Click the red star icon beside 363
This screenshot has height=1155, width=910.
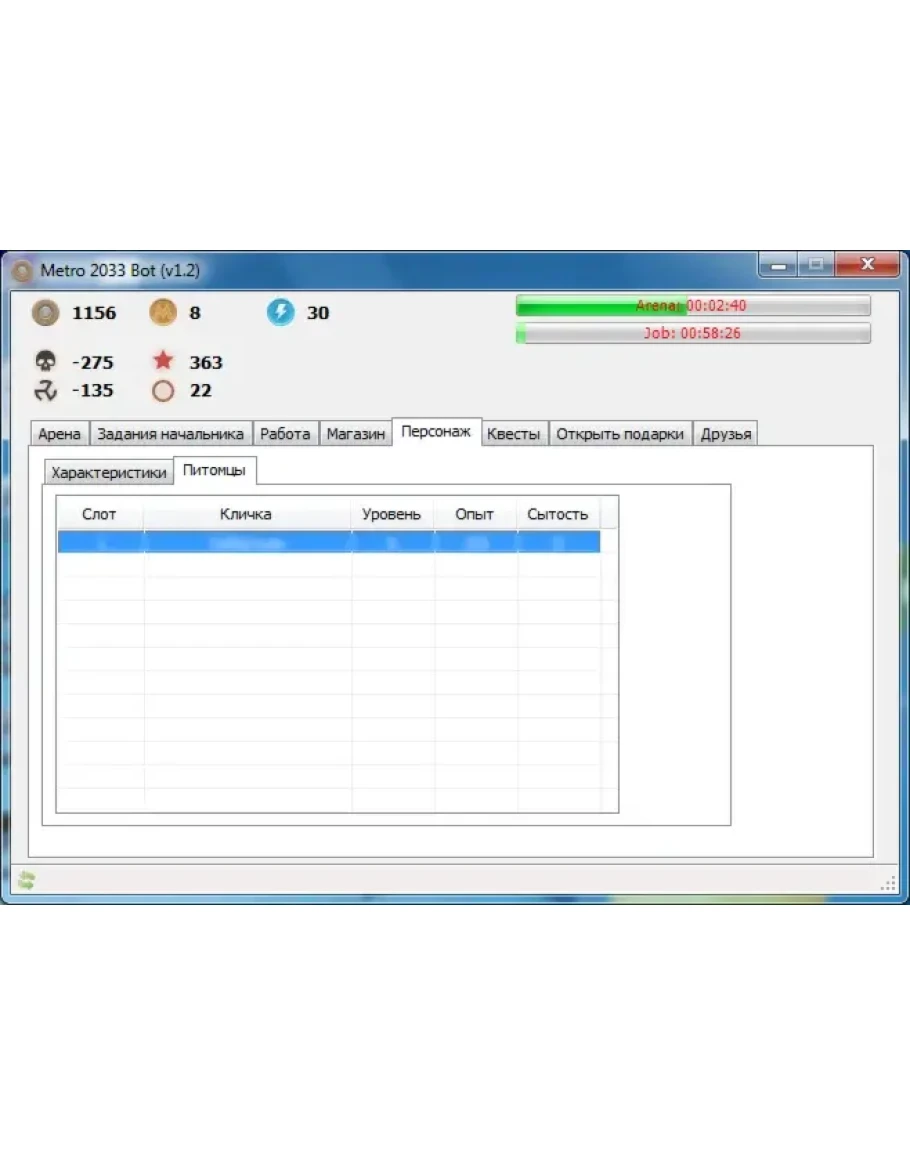coord(163,361)
